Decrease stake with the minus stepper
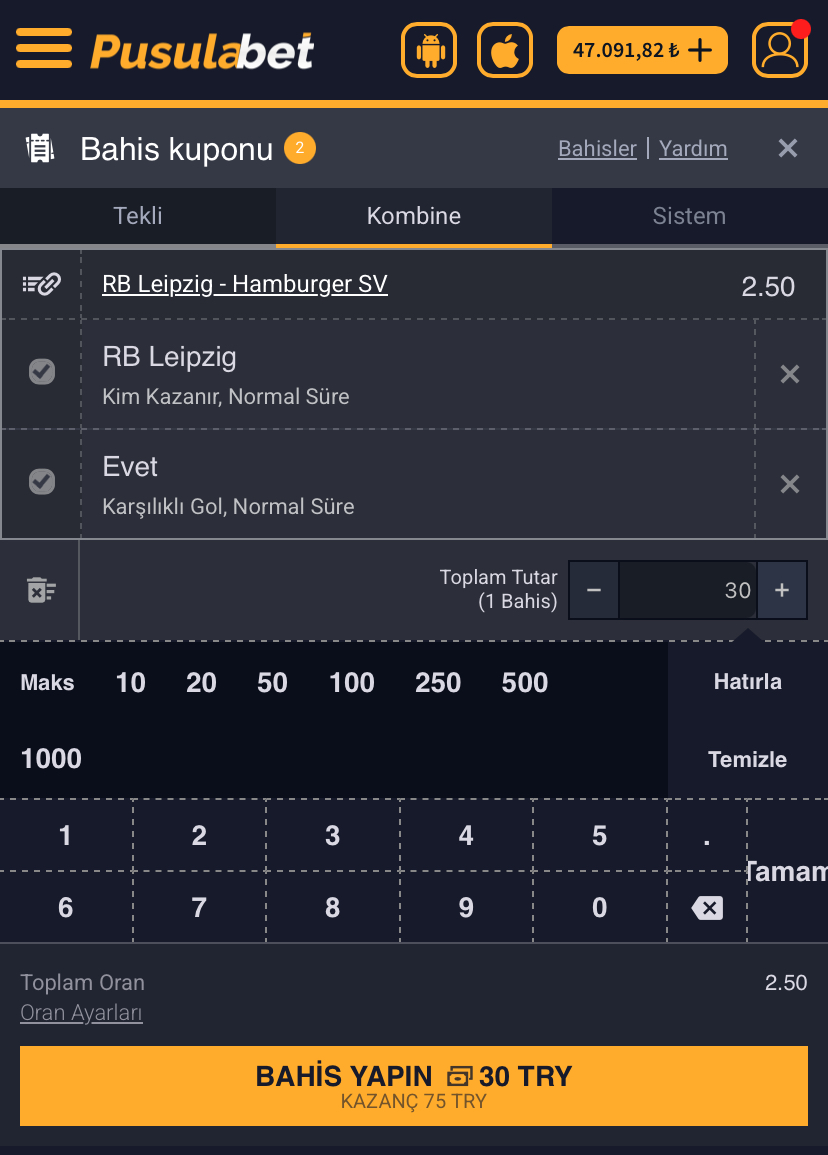The image size is (828, 1155). [594, 590]
